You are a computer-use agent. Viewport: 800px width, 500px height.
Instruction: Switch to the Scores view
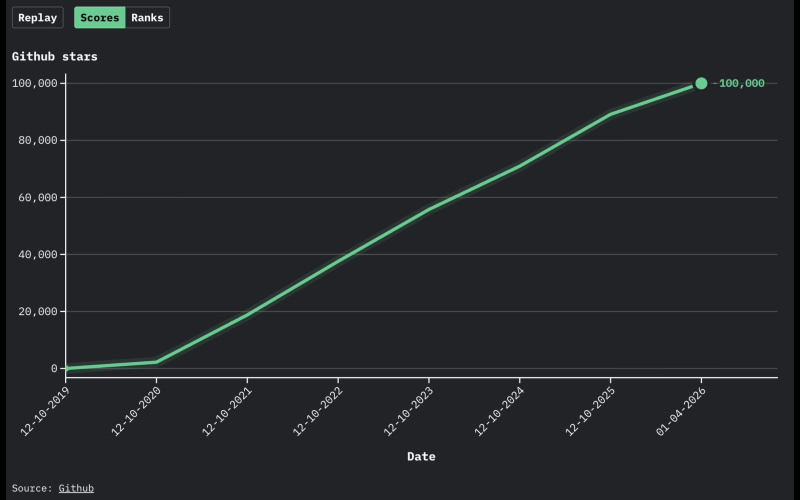(99, 18)
